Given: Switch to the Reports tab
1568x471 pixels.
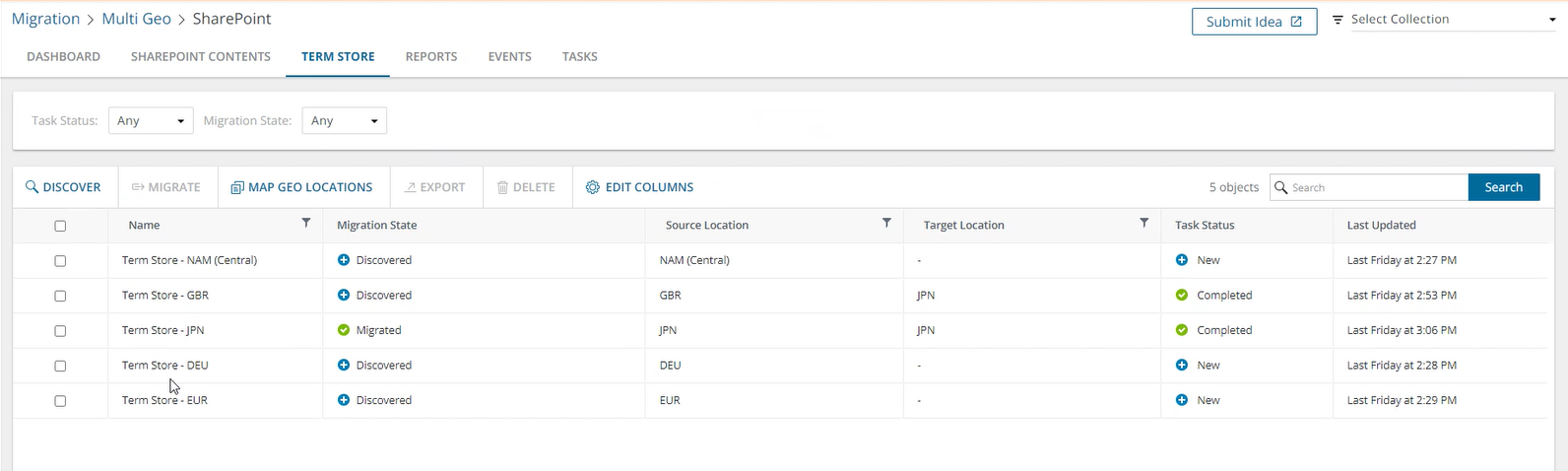Looking at the screenshot, I should (430, 56).
